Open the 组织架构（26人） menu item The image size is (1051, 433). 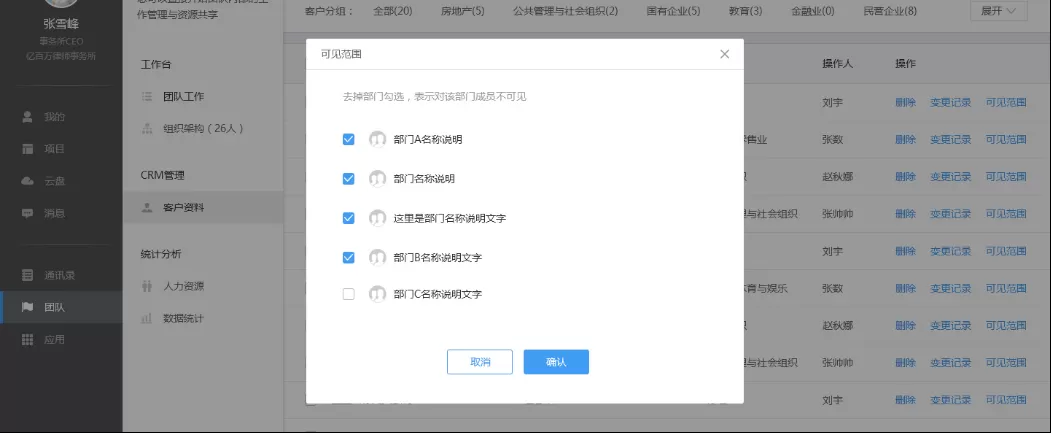click(203, 128)
